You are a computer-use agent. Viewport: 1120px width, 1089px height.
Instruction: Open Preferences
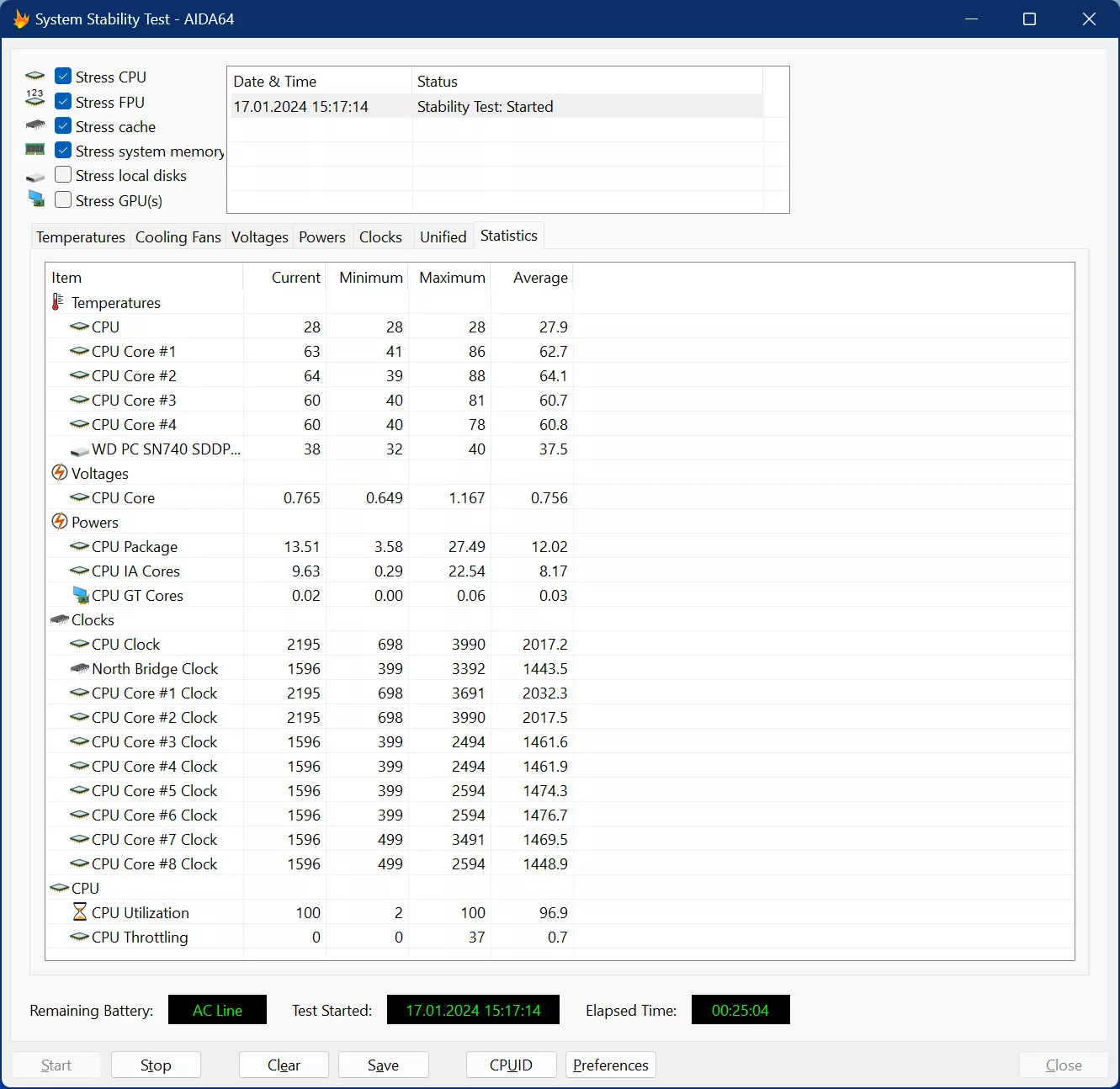tap(611, 1065)
